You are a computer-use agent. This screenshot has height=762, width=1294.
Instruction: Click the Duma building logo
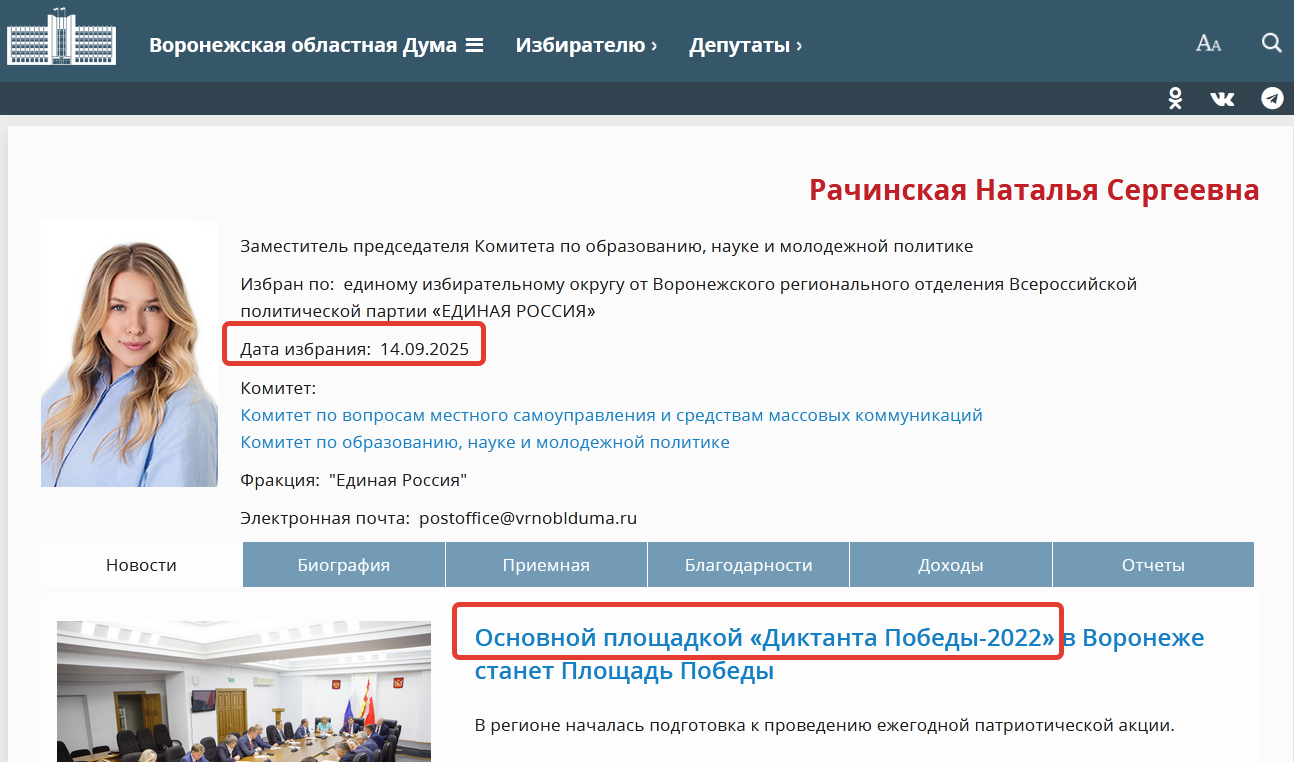coord(62,39)
